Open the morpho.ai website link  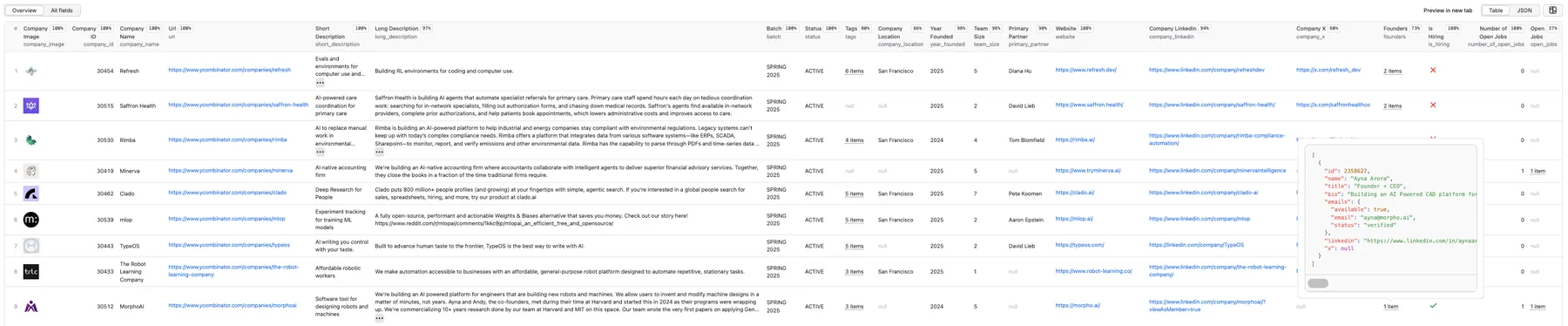(1078, 306)
